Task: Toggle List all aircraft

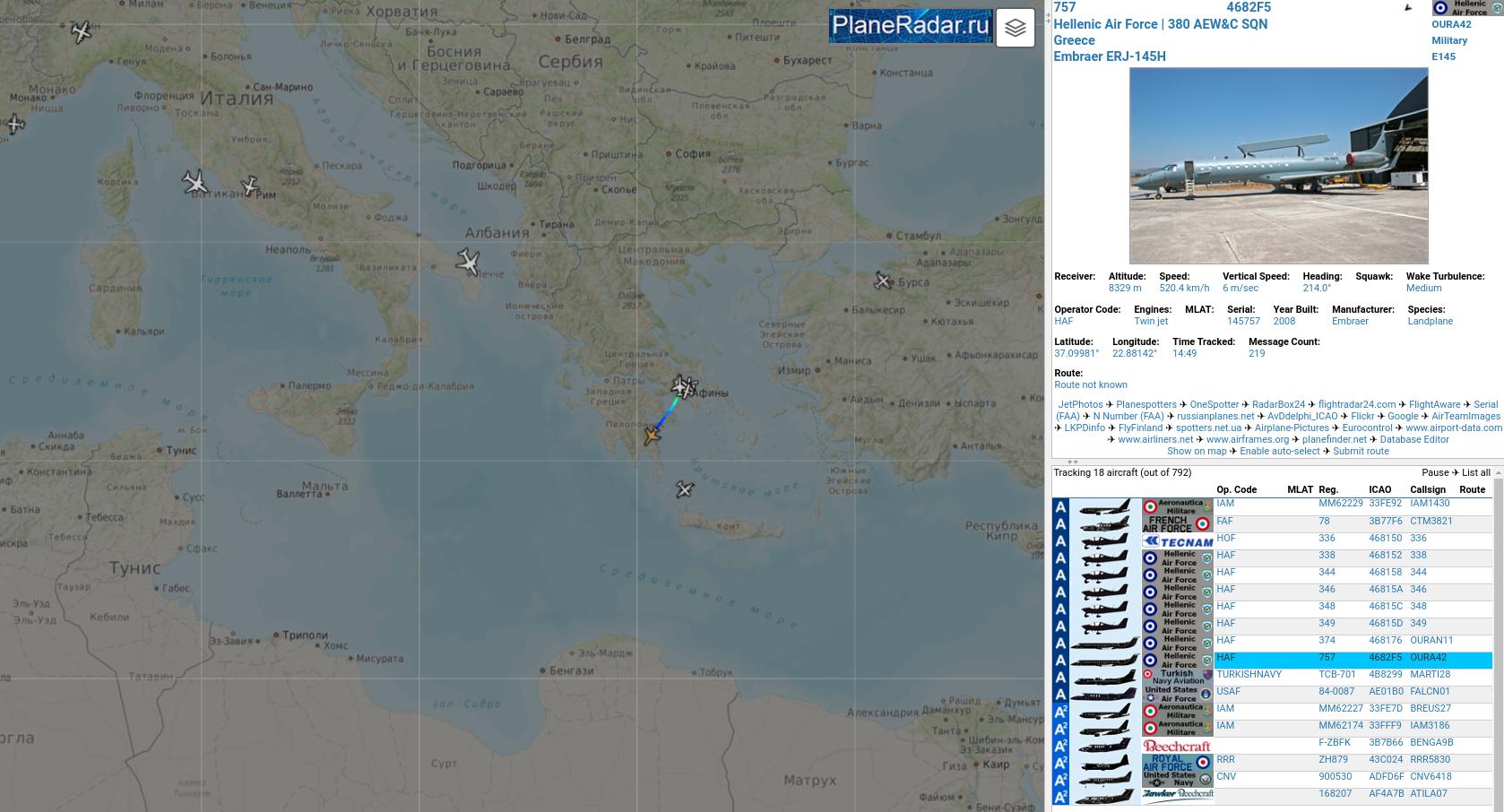Action: (x=1475, y=472)
